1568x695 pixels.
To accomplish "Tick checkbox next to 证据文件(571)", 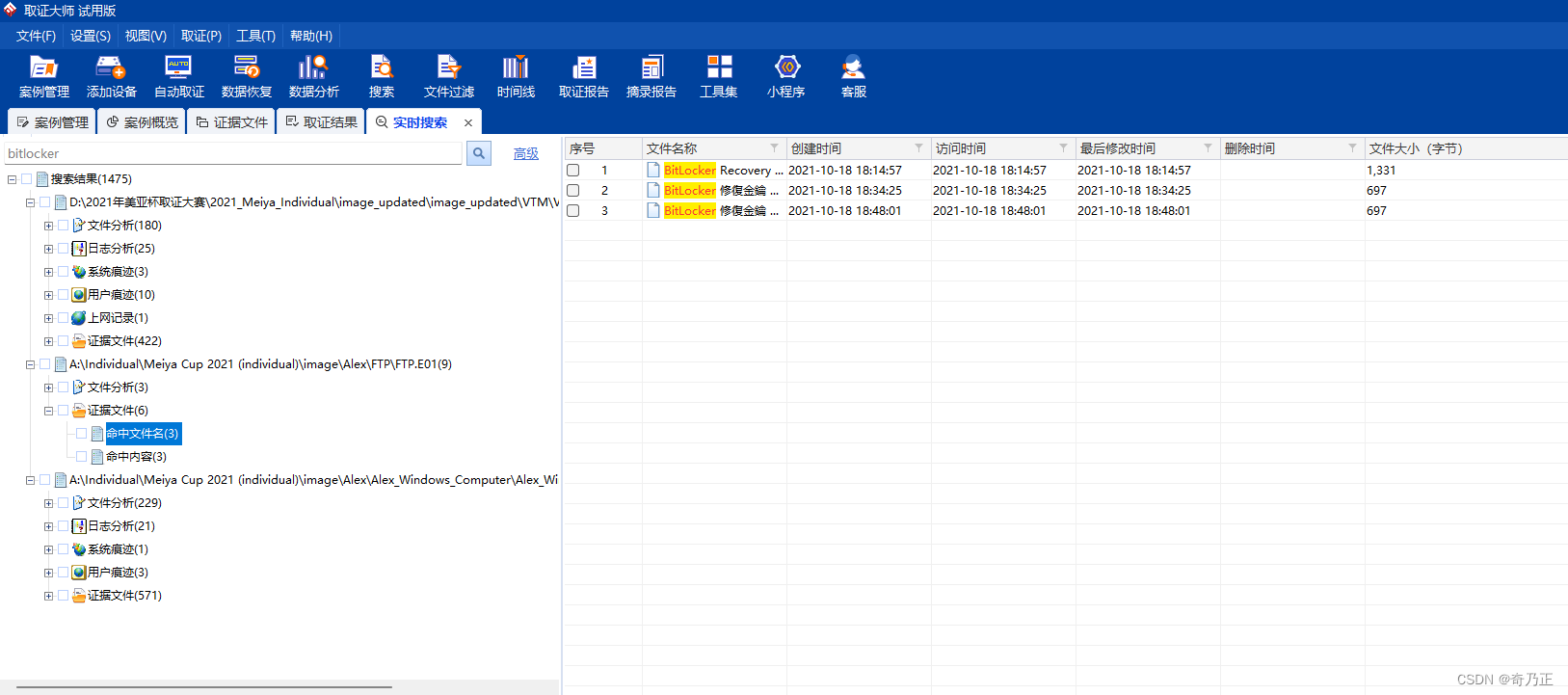I will (x=64, y=595).
